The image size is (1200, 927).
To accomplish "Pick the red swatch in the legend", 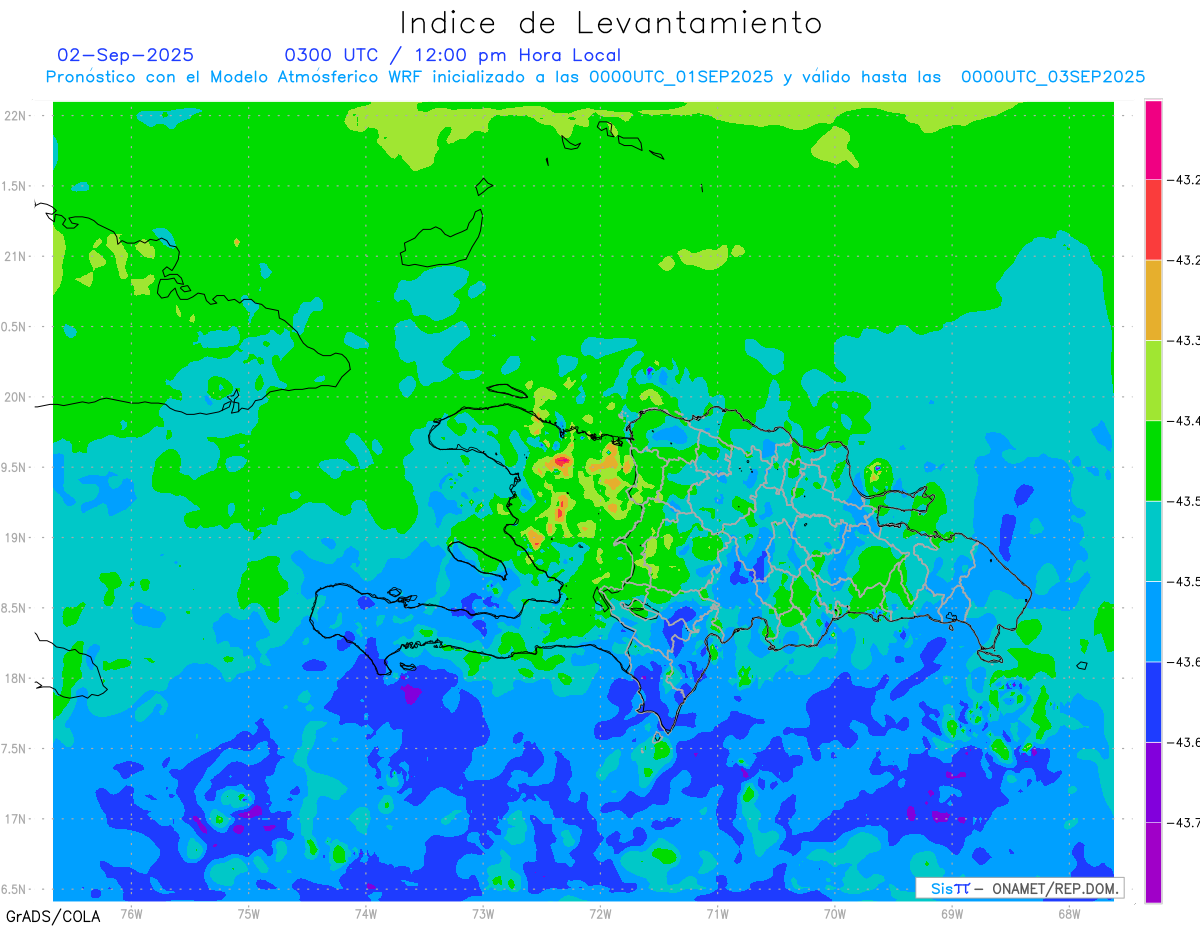I will (1153, 220).
